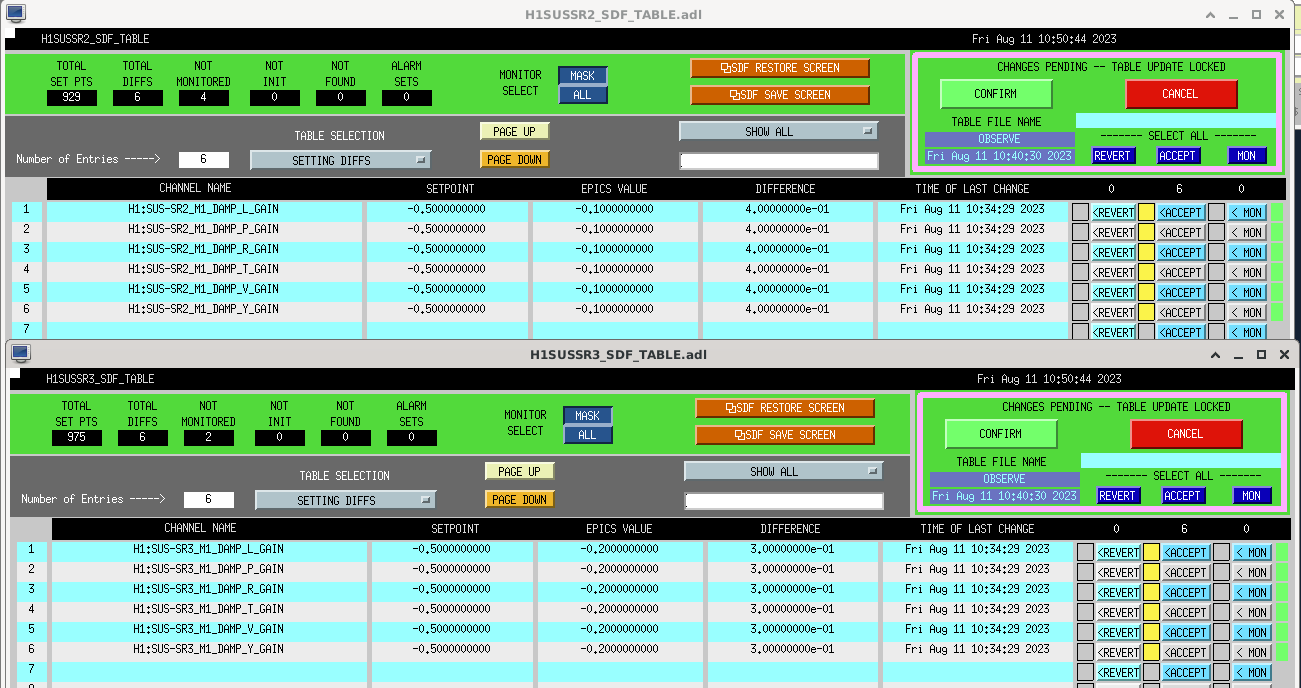Open the SDF RESTORE SCREEN in SR3 window
Screen dimensions: 1301x688
pyautogui.click(x=785, y=408)
